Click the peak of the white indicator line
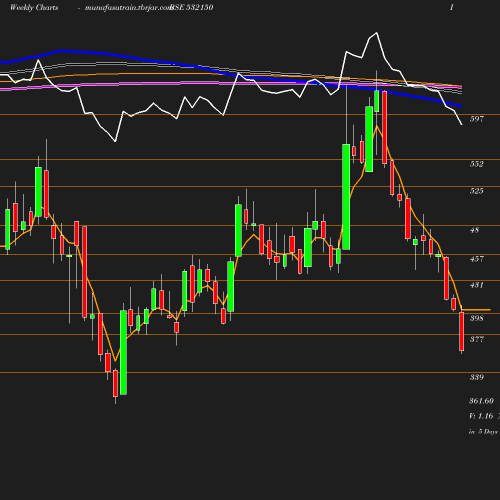This screenshot has width=500, height=500. tap(377, 33)
